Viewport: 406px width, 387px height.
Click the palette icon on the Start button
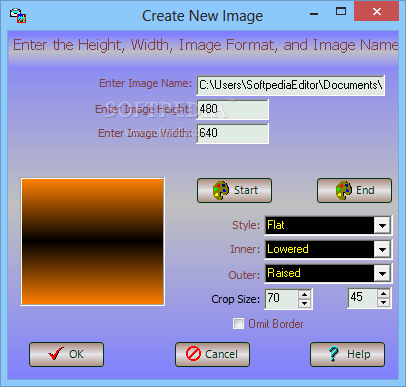[221, 190]
